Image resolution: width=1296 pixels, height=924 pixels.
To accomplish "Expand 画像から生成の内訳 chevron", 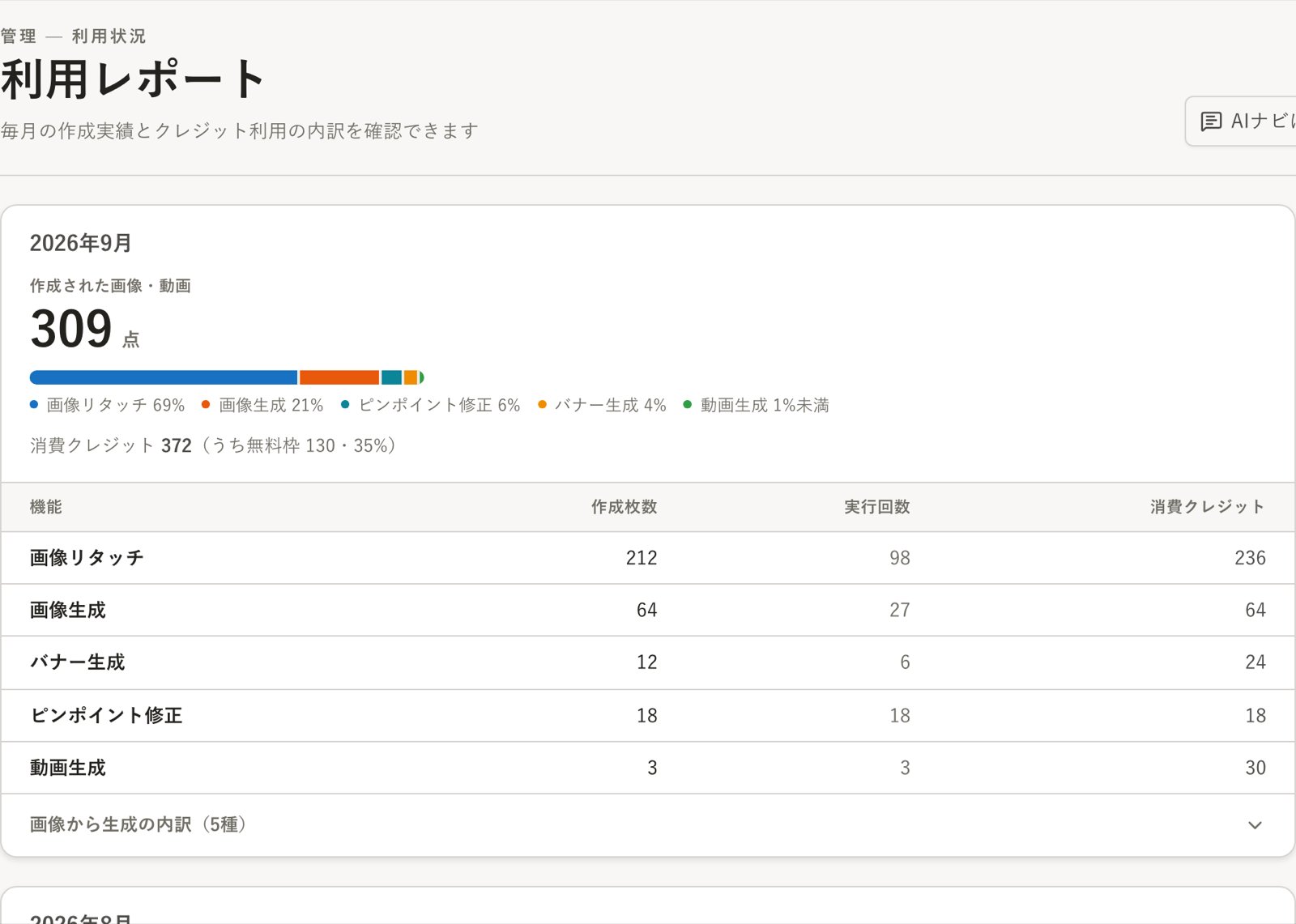I will click(x=1255, y=825).
